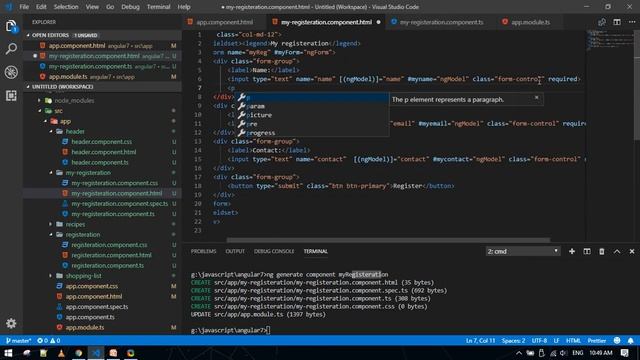Click the open changes icon in editor toolbar
Image resolution: width=640 pixels, height=360 pixels.
tap(602, 22)
